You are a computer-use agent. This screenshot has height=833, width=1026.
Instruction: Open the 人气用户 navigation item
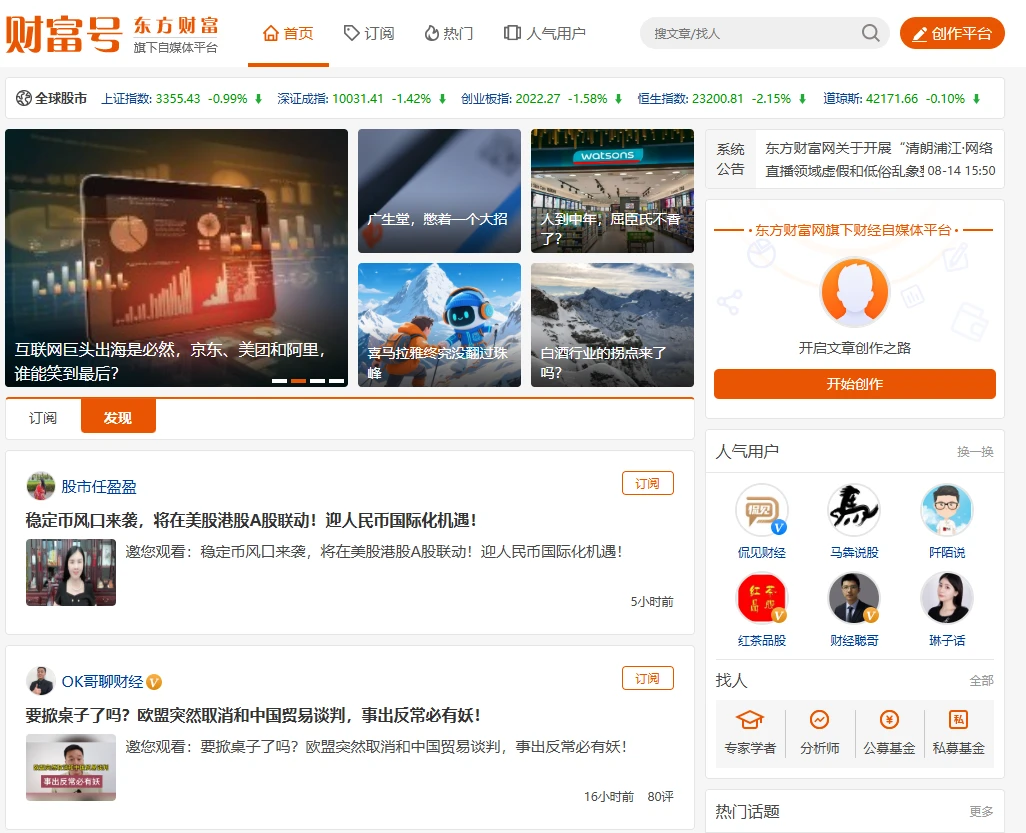point(544,33)
